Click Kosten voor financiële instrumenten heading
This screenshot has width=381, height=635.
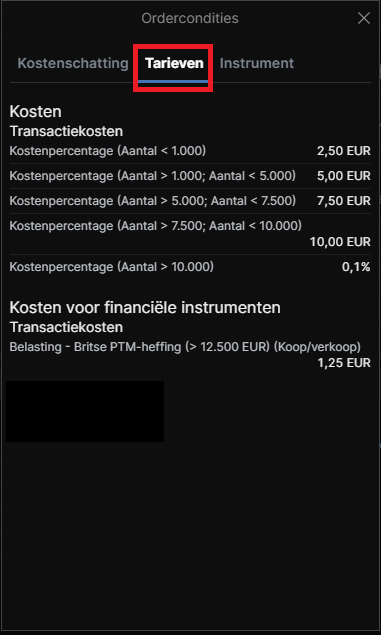pyautogui.click(x=145, y=308)
